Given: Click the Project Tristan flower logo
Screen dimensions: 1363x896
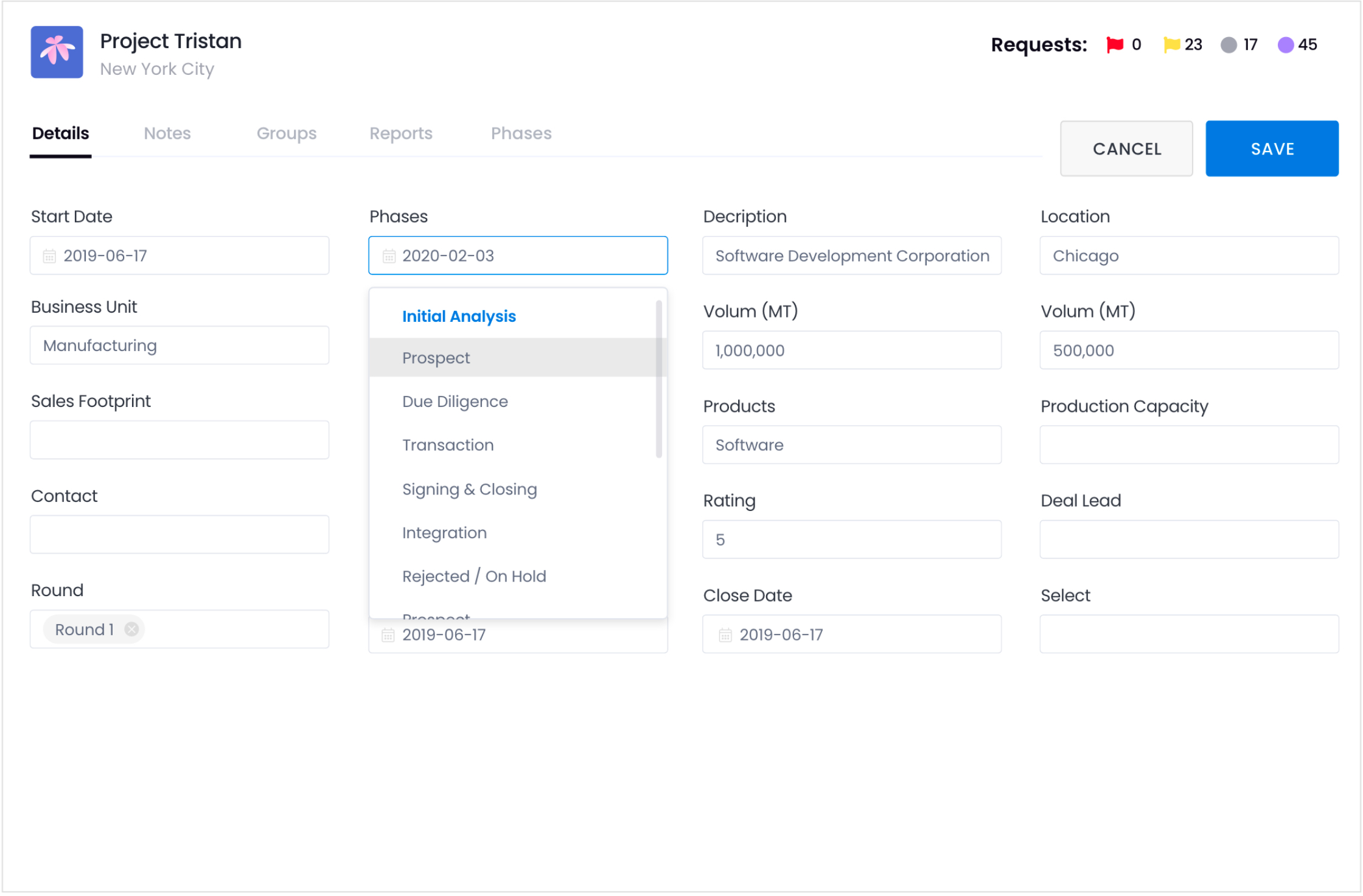Looking at the screenshot, I should pyautogui.click(x=57, y=52).
